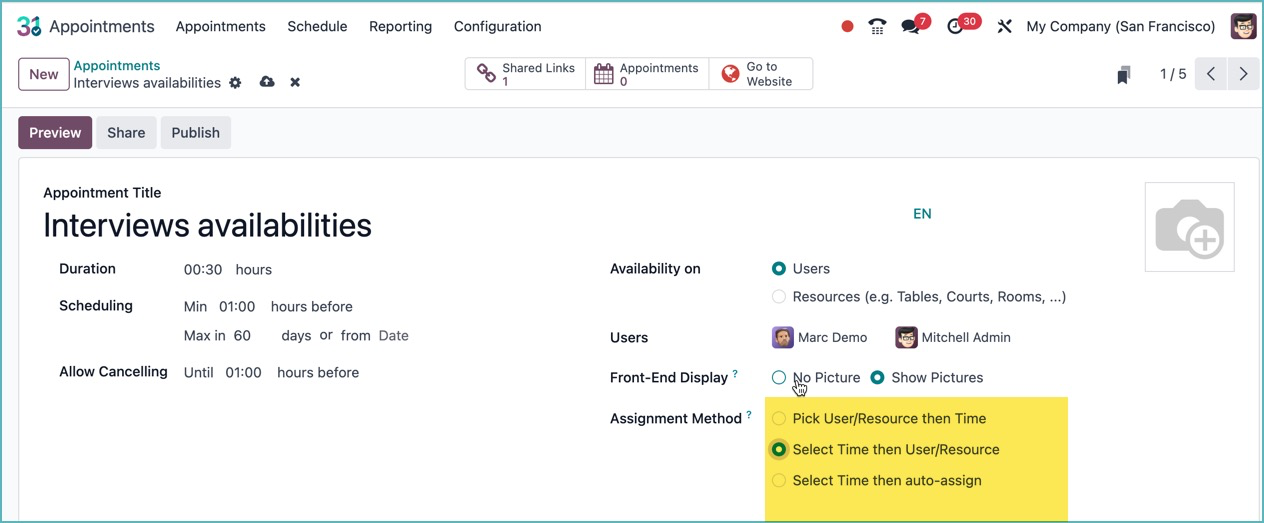Click the cloud save icon
This screenshot has height=523, width=1264.
(267, 82)
